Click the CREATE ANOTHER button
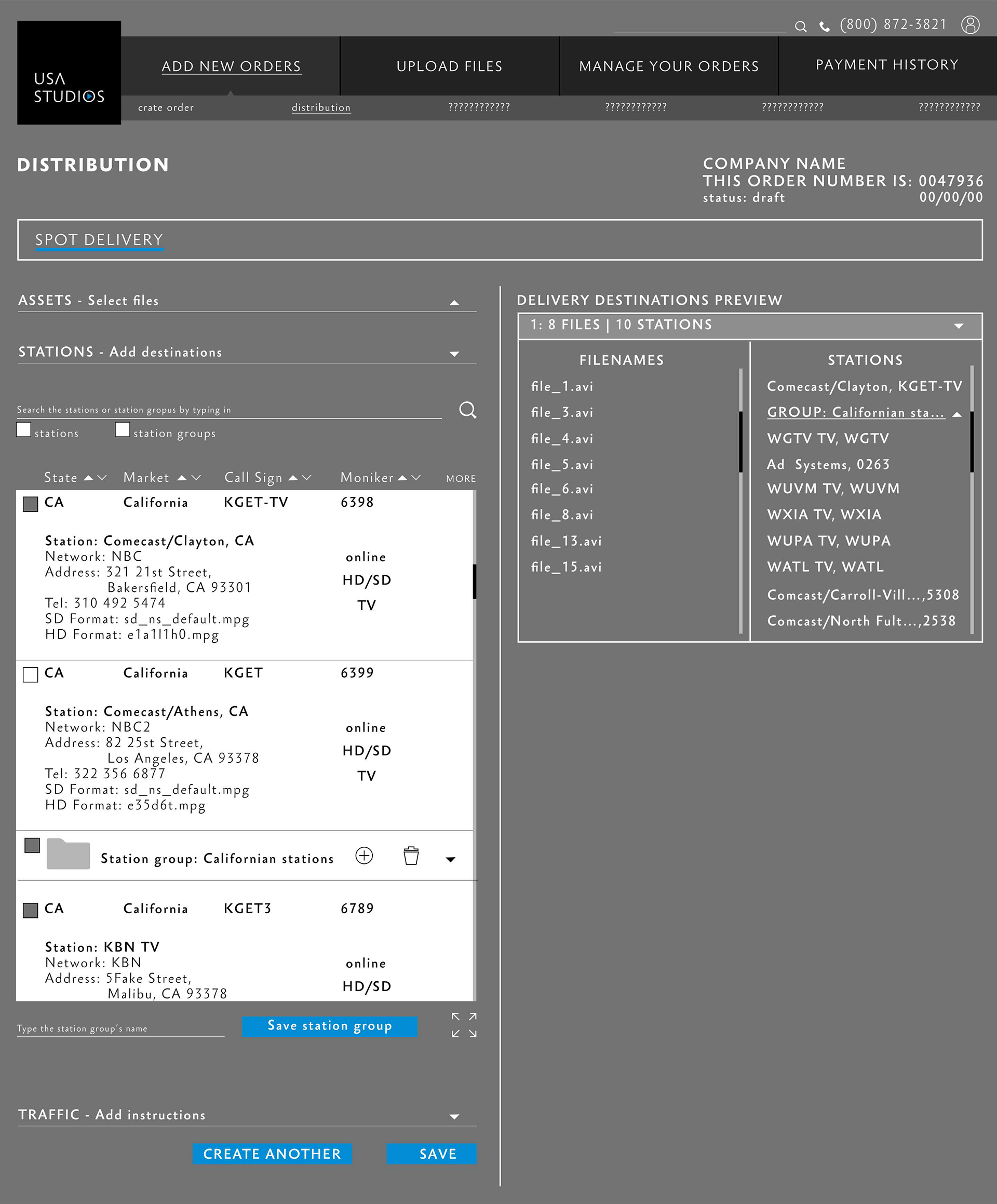The width and height of the screenshot is (997, 1204). click(x=272, y=1154)
